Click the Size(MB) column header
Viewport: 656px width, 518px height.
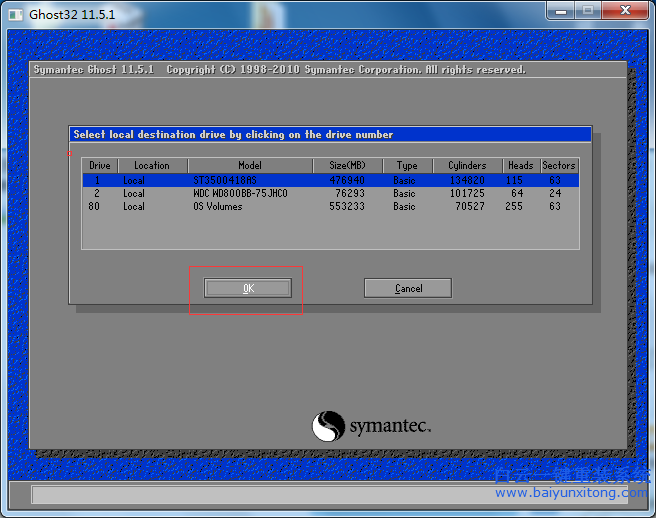(347, 165)
